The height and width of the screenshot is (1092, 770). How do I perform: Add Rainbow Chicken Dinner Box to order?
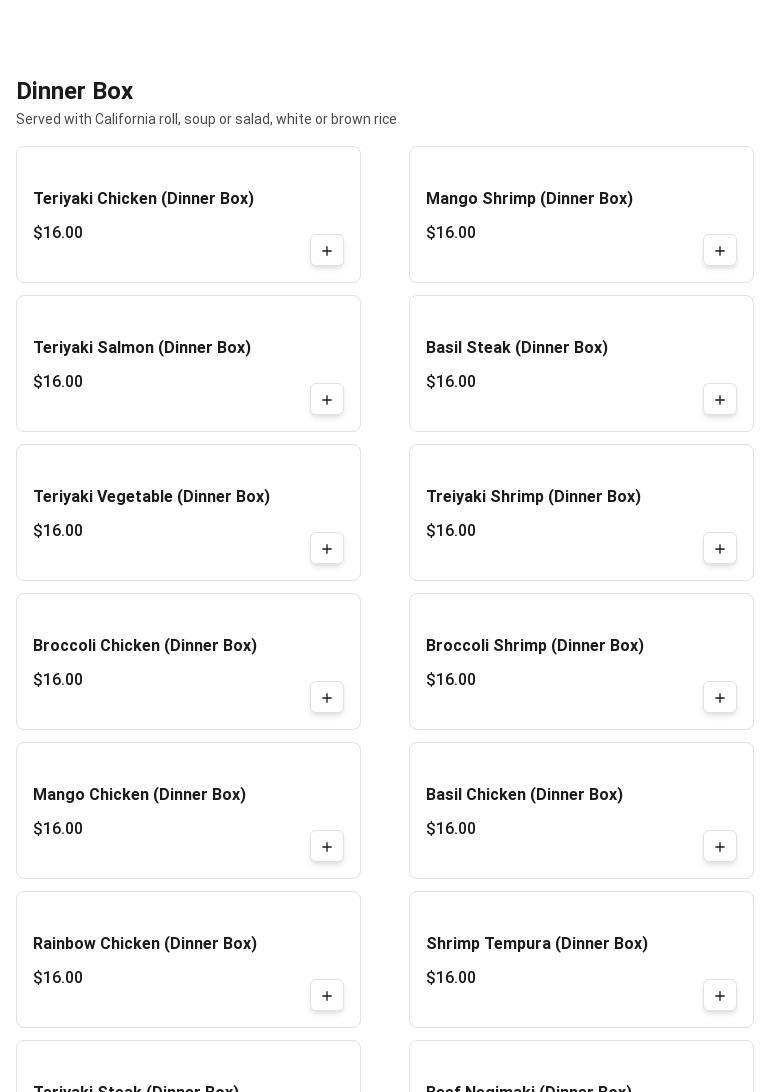(x=327, y=996)
